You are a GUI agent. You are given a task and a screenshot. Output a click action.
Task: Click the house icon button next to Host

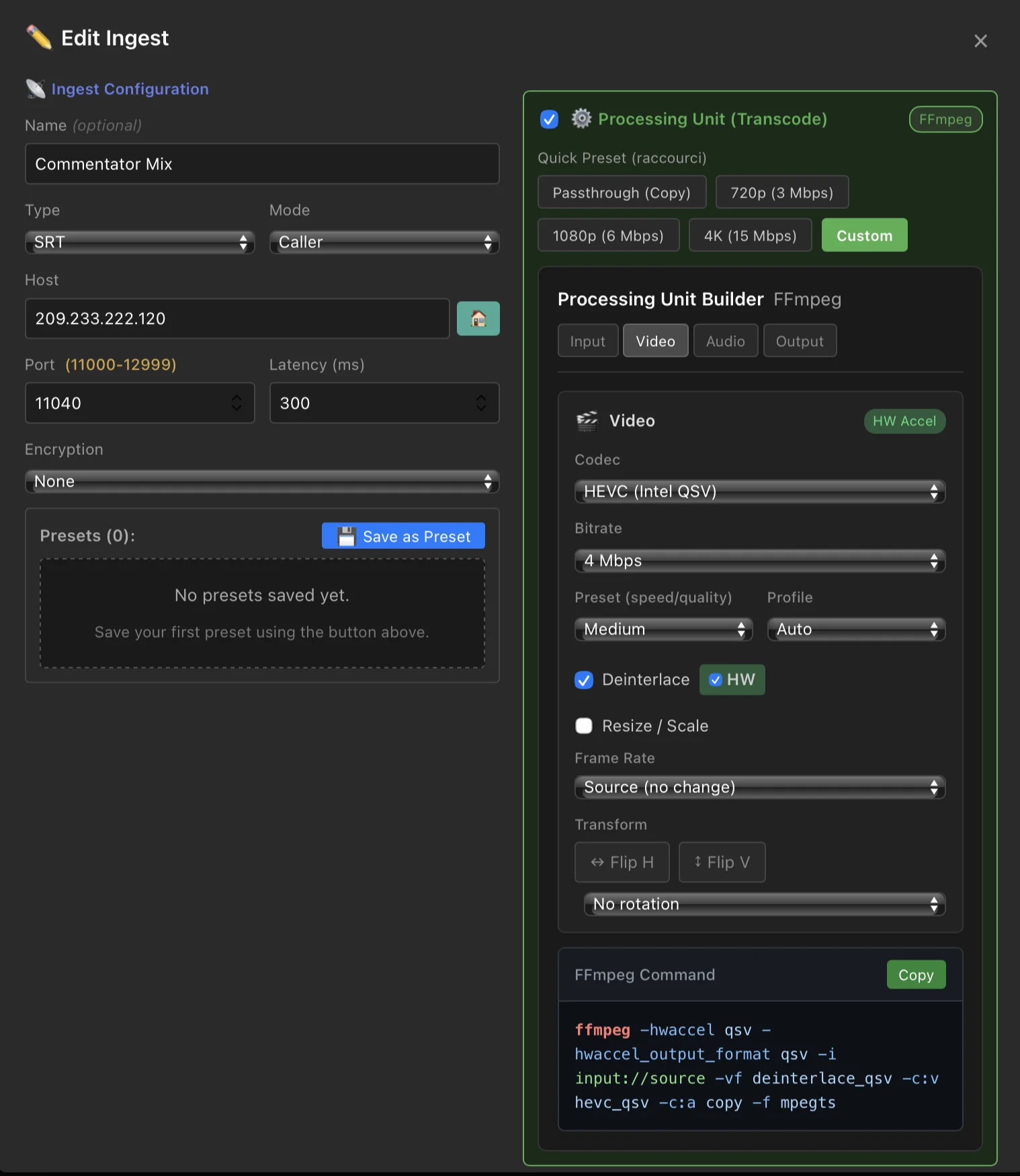478,319
